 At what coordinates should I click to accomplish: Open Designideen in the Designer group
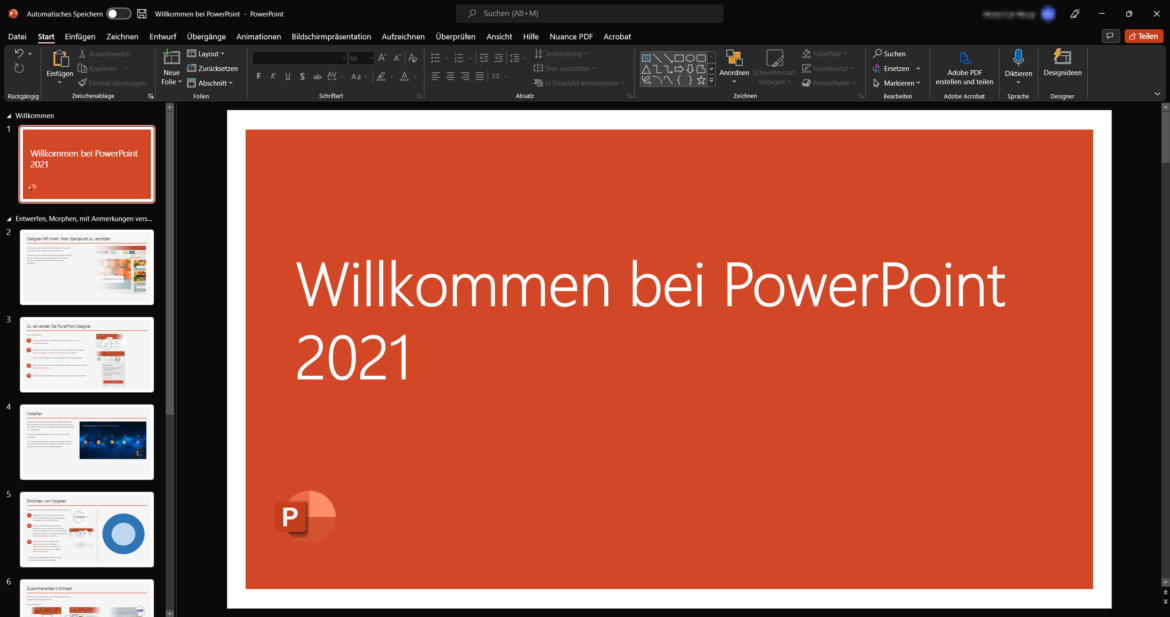pyautogui.click(x=1062, y=64)
